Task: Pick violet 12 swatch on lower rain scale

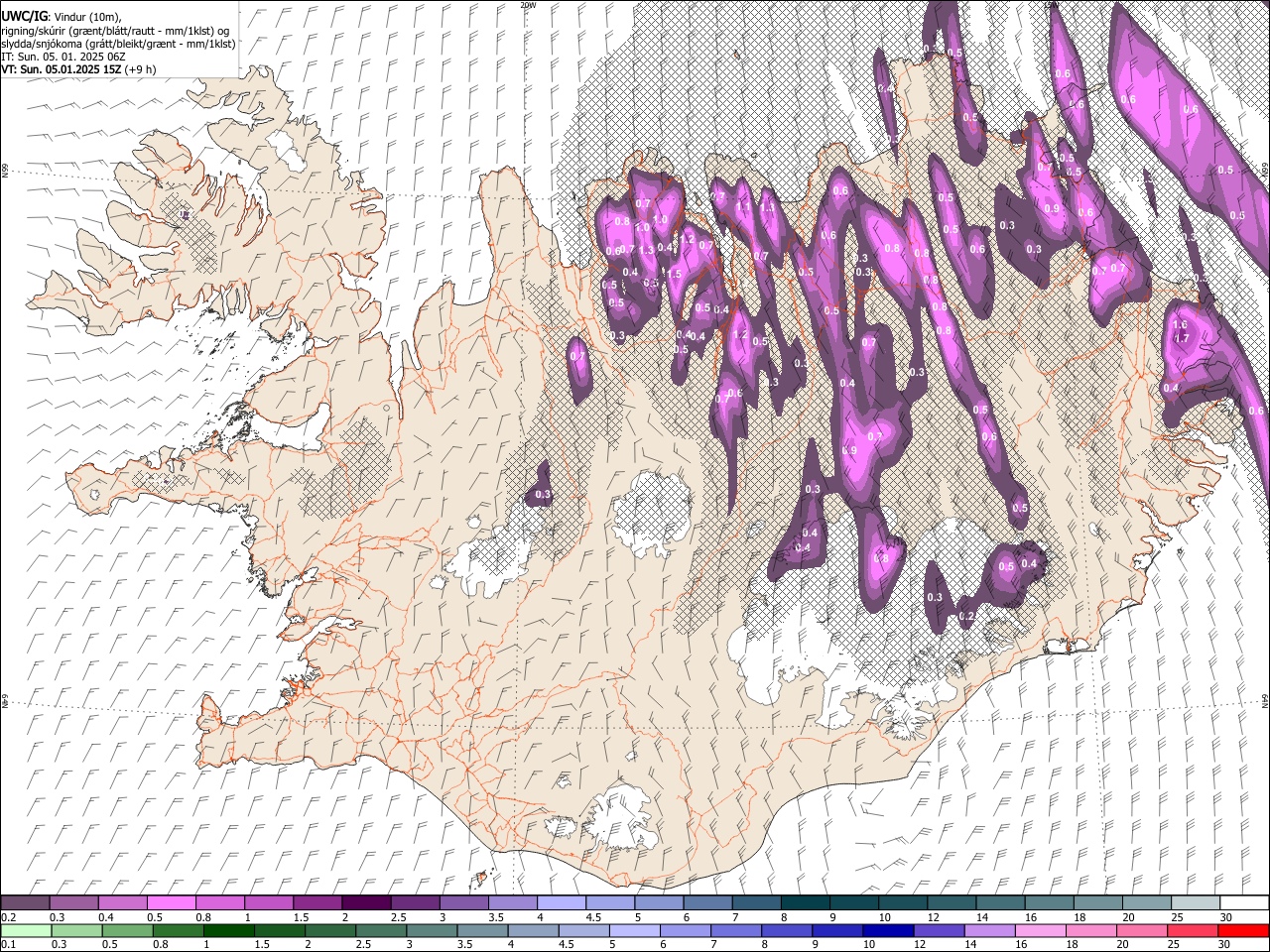Action: (x=940, y=930)
